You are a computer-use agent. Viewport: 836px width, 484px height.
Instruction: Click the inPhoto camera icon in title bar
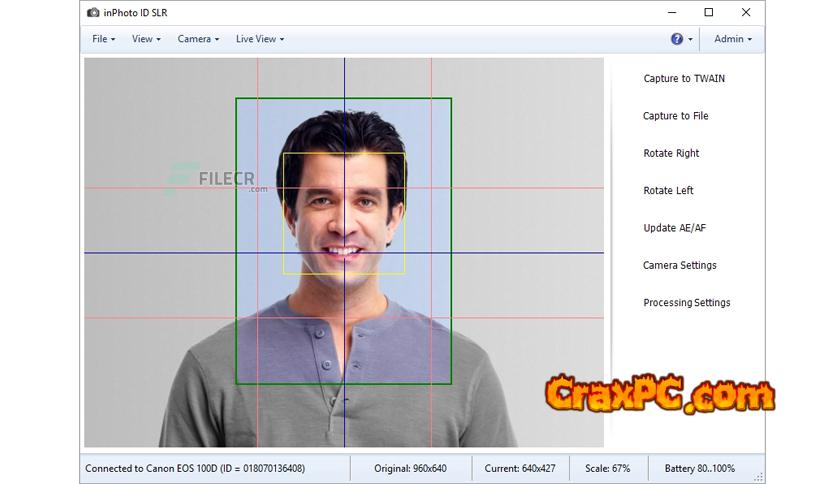[x=93, y=13]
